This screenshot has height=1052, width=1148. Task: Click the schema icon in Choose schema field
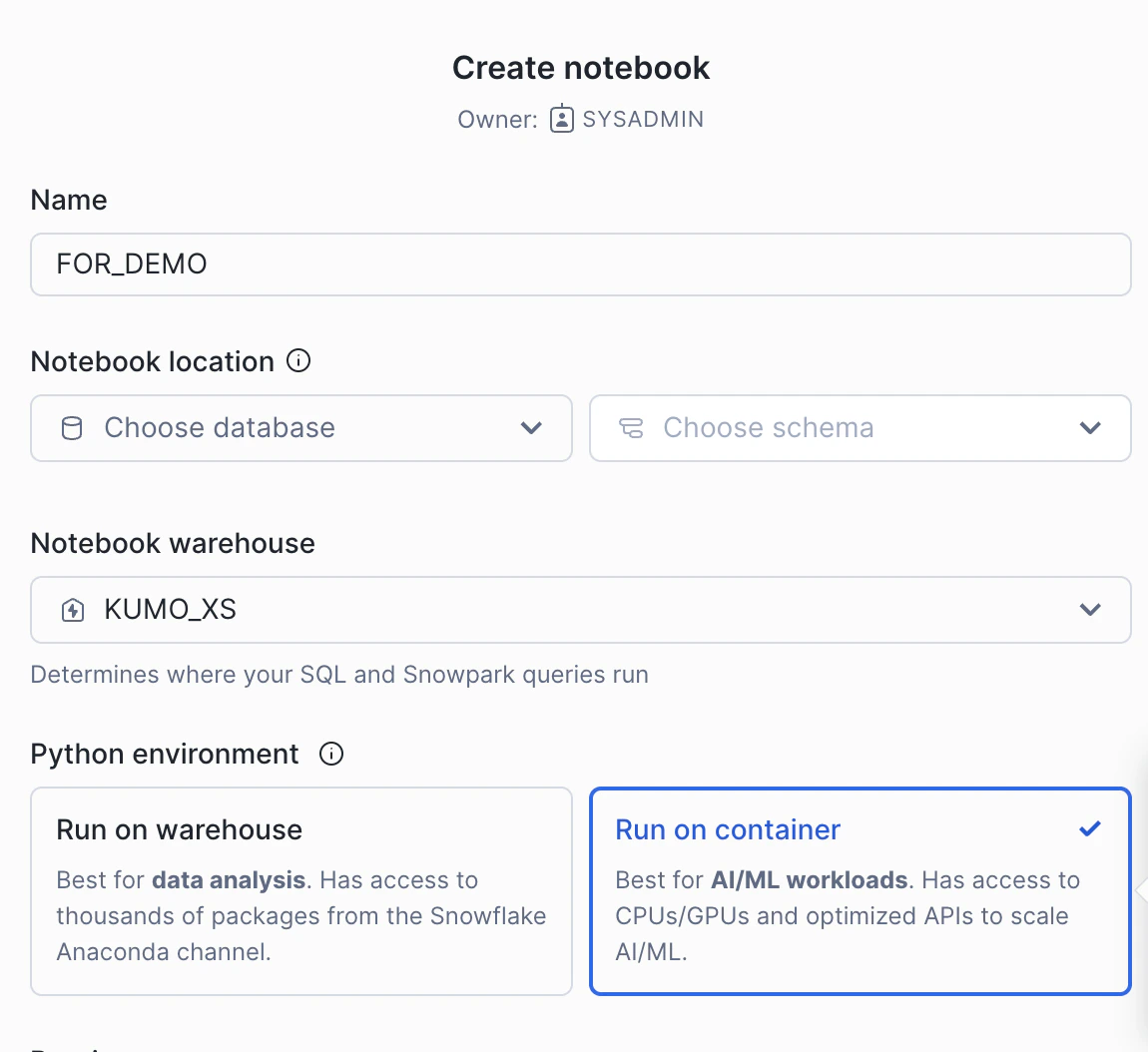click(x=631, y=427)
